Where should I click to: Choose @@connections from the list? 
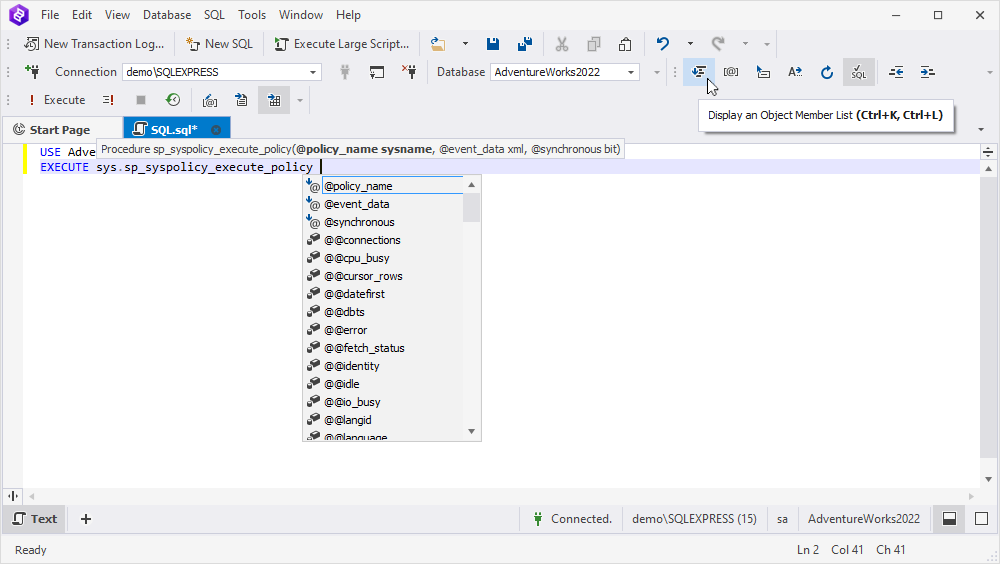pyautogui.click(x=384, y=240)
